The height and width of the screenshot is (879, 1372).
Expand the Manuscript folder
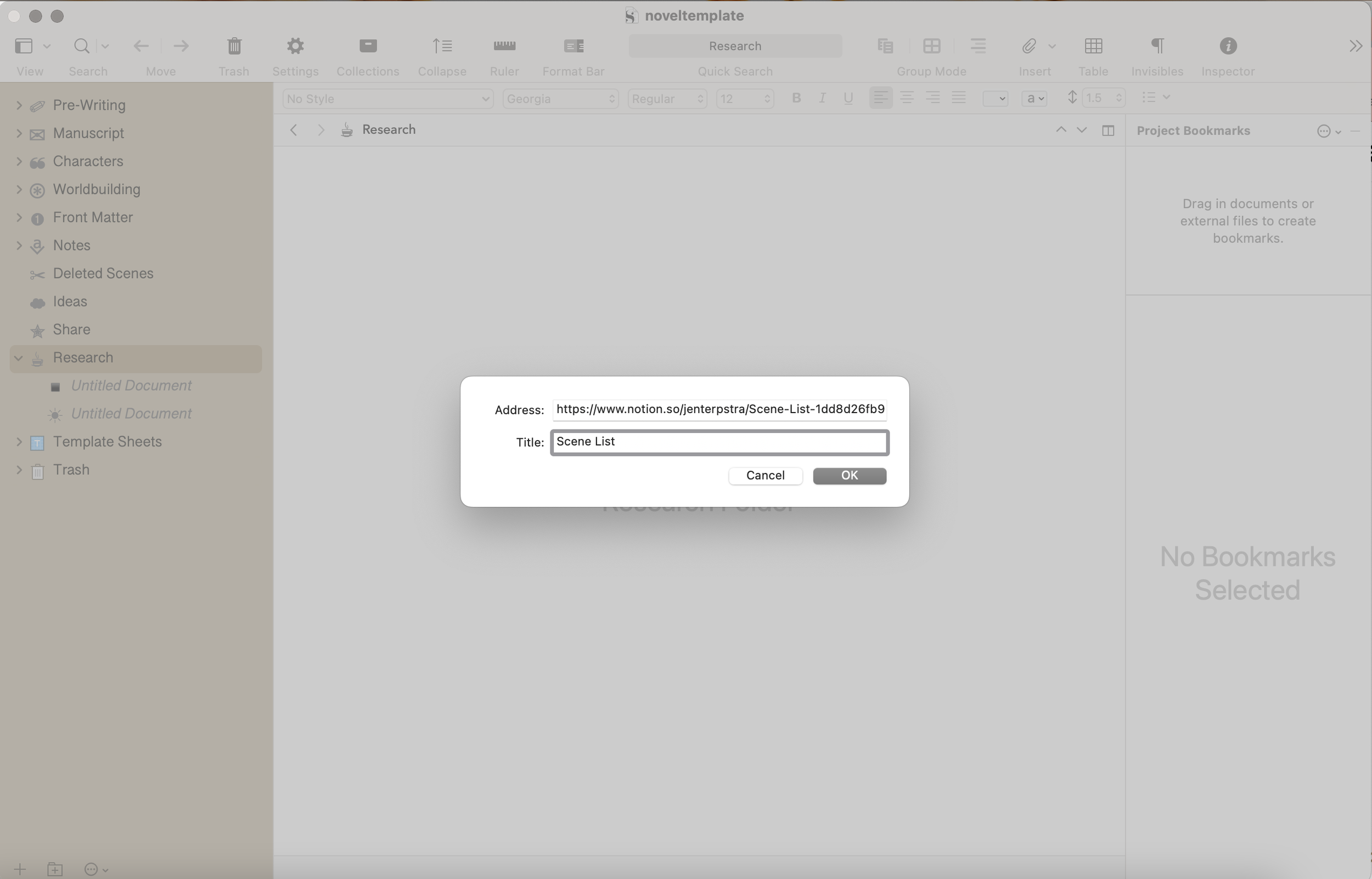[19, 133]
